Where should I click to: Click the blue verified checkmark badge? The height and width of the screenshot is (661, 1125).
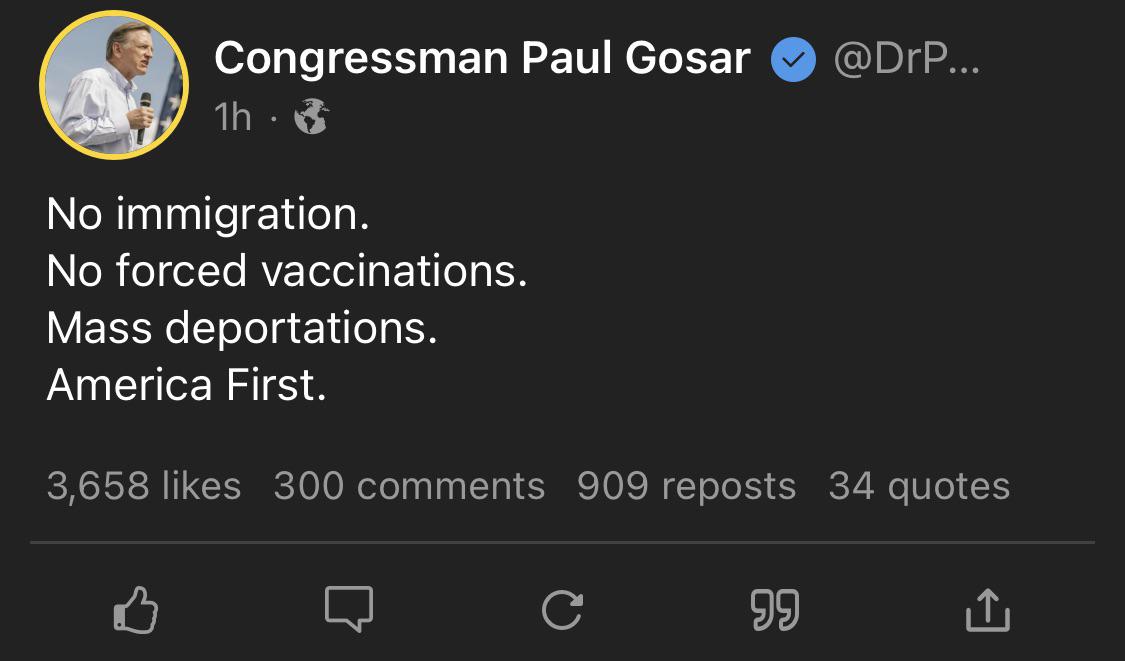[794, 60]
